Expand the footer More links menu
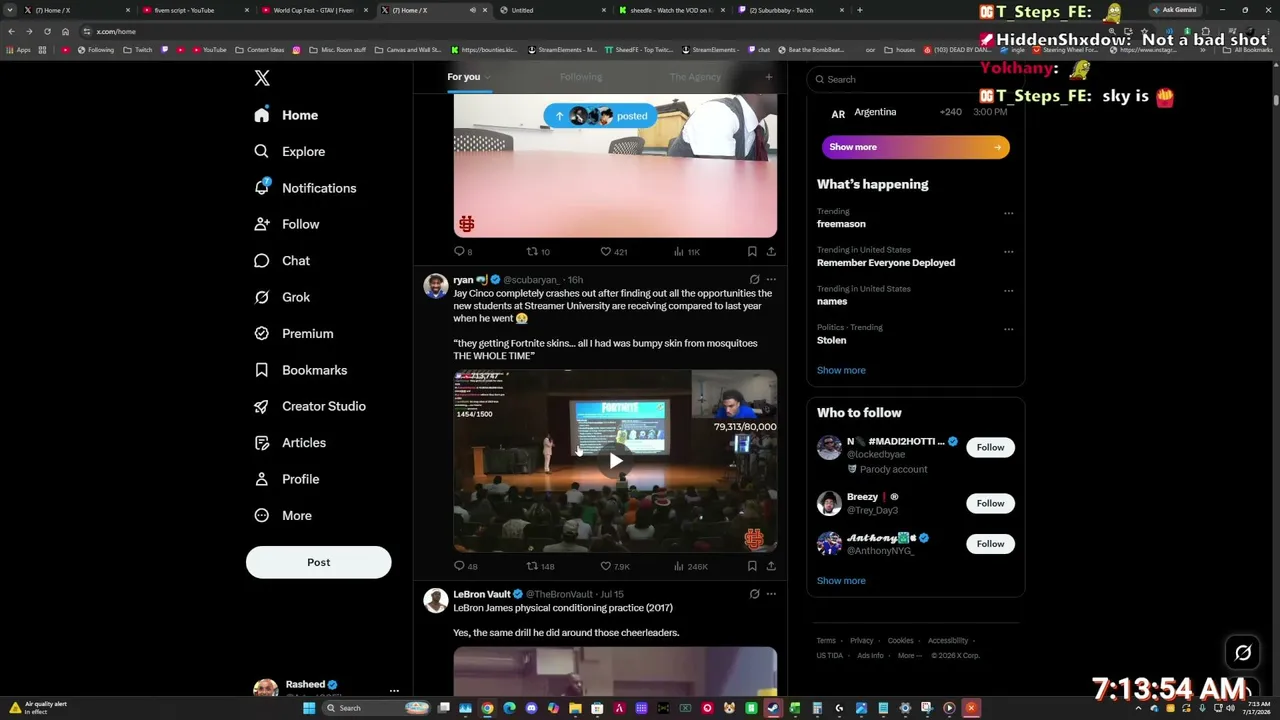 tap(908, 656)
